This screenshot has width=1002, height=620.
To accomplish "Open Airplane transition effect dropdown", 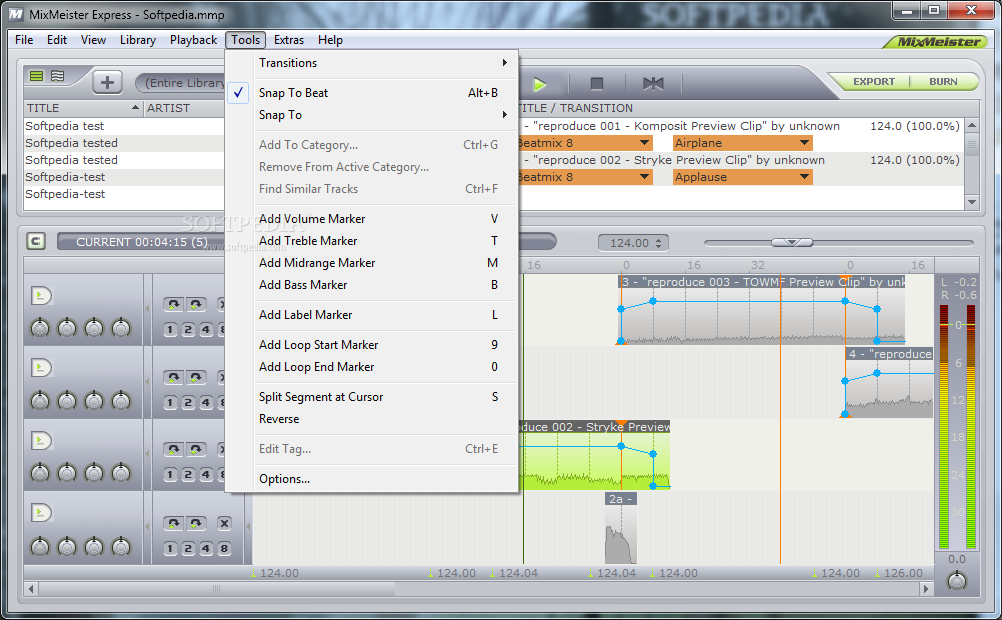I will click(x=743, y=143).
